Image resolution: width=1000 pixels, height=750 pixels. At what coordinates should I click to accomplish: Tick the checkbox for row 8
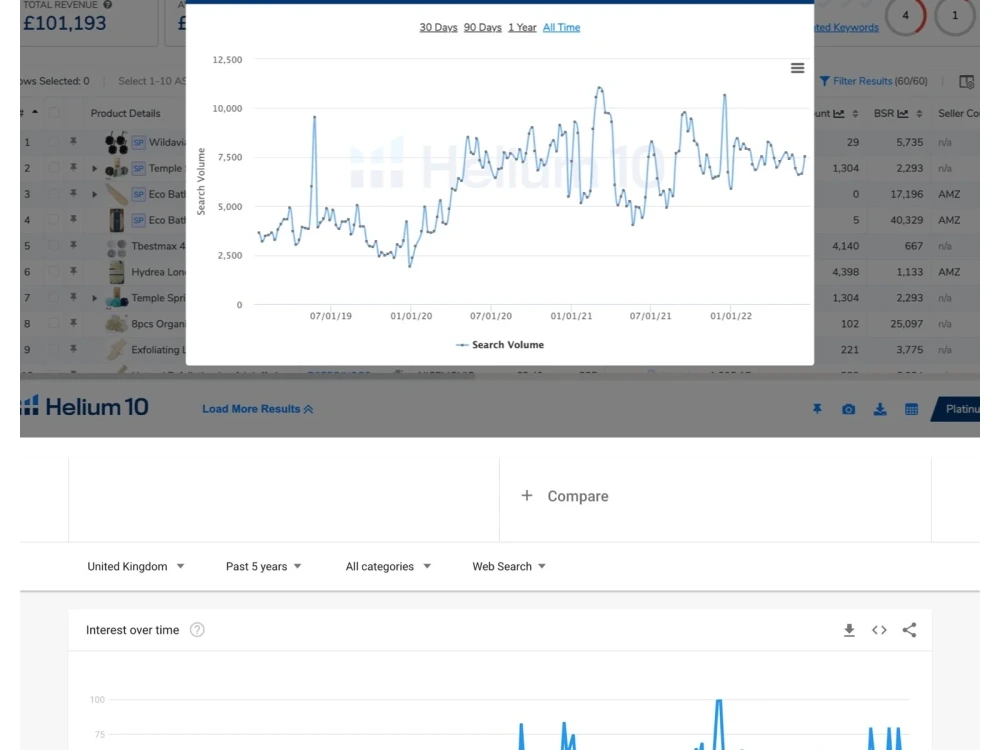[54, 323]
